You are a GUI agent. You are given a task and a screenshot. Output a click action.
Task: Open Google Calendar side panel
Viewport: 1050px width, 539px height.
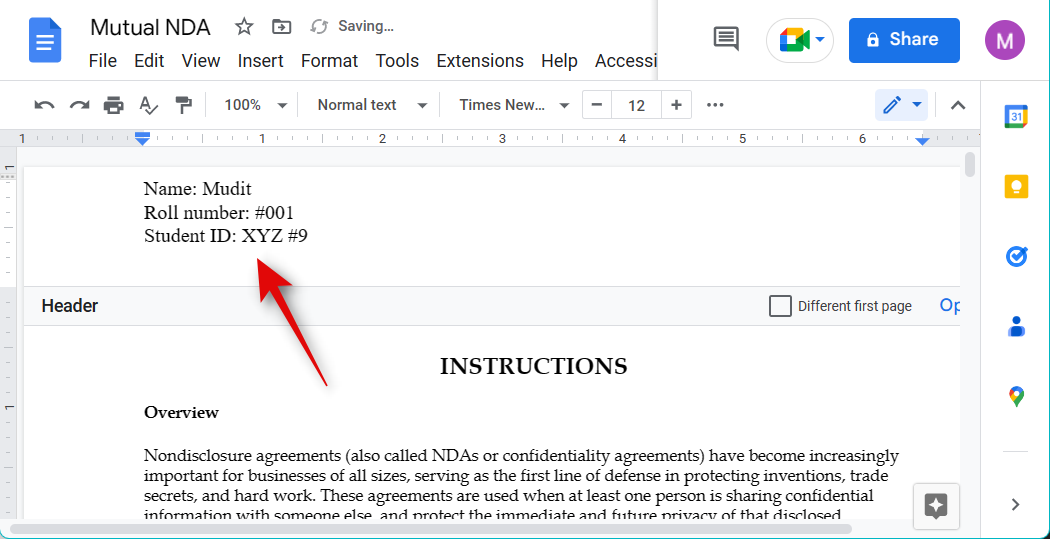tap(1016, 117)
